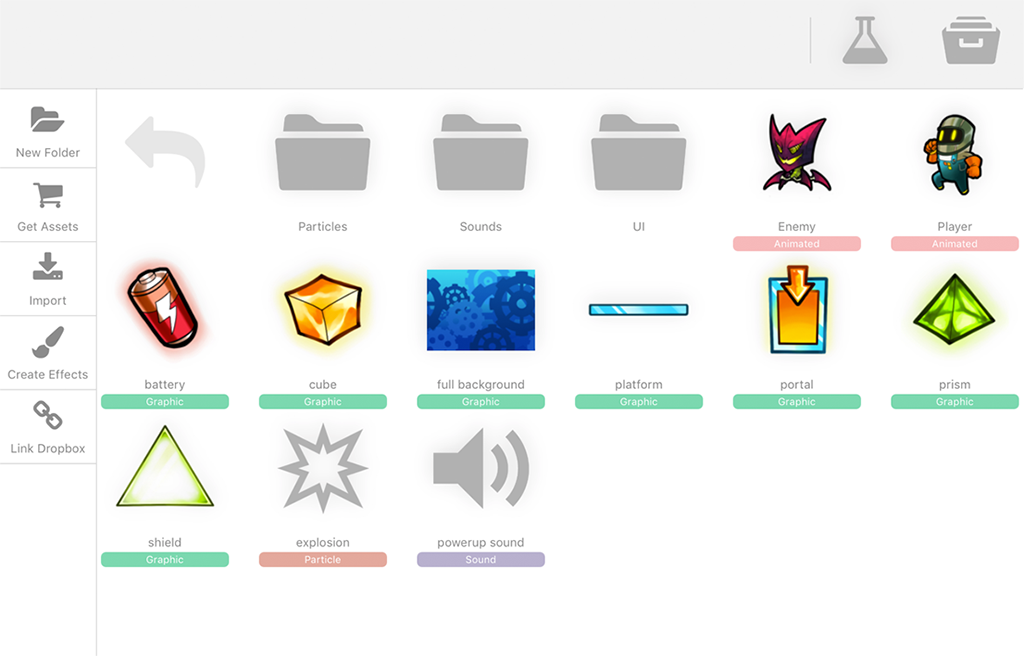Click the portal graphic asset
The image size is (1024, 656).
click(796, 310)
